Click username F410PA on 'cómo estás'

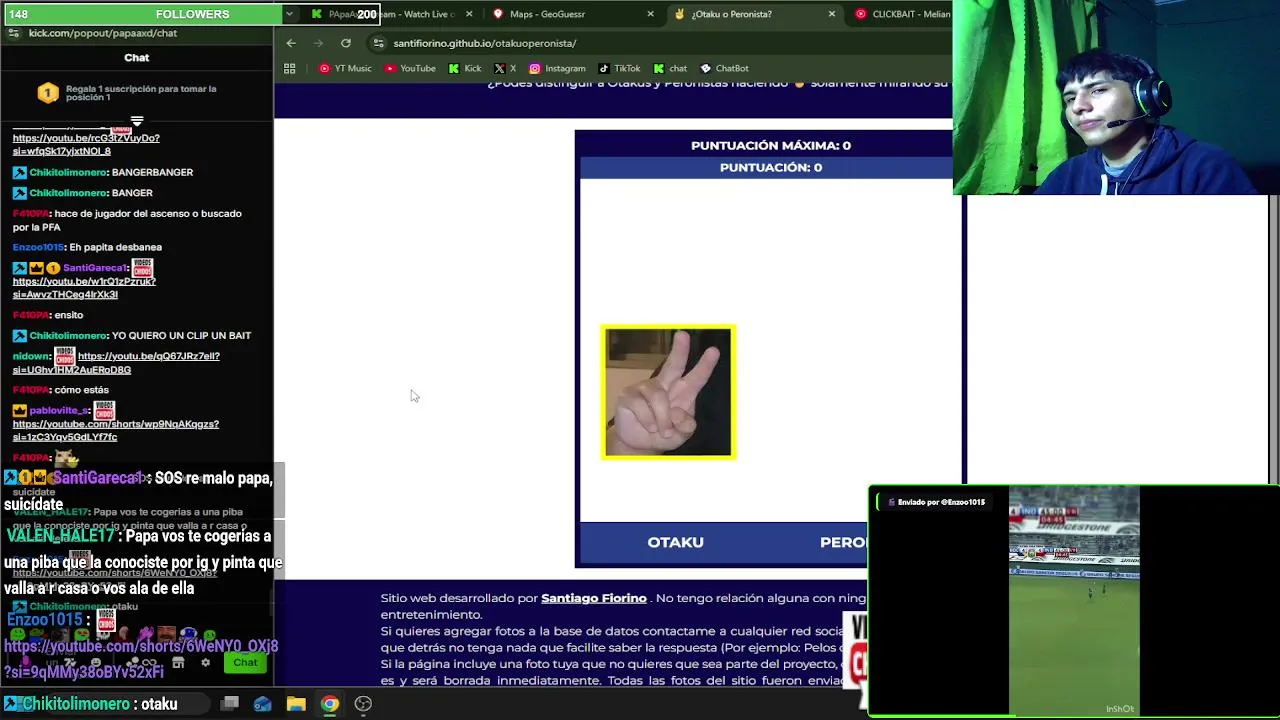coord(31,390)
